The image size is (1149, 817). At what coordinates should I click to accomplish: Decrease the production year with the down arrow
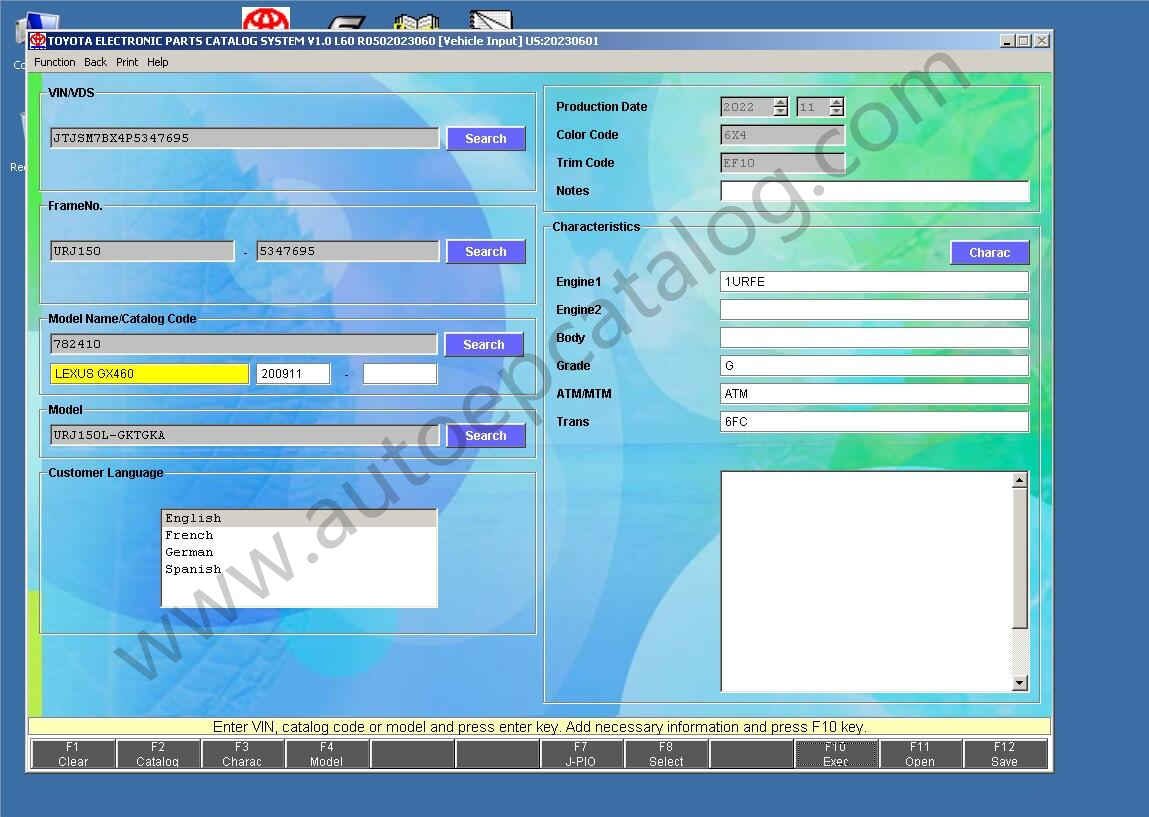[780, 111]
